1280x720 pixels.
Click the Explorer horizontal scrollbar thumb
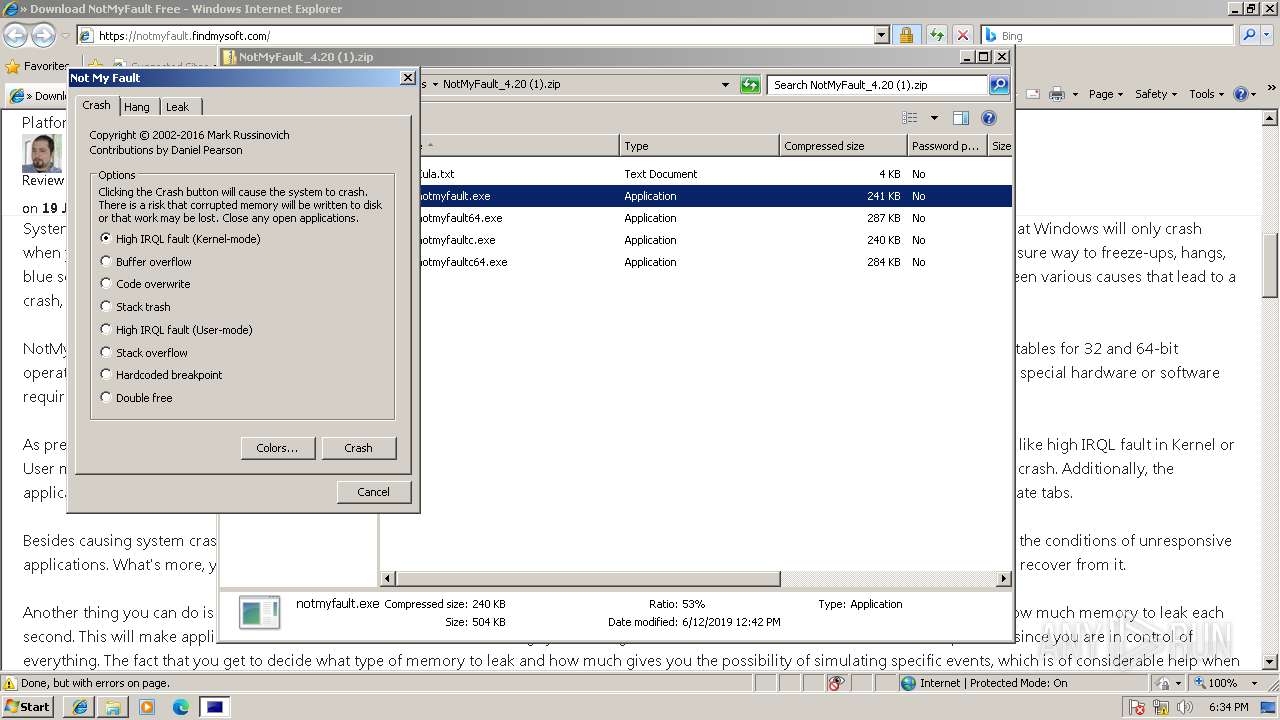point(588,578)
